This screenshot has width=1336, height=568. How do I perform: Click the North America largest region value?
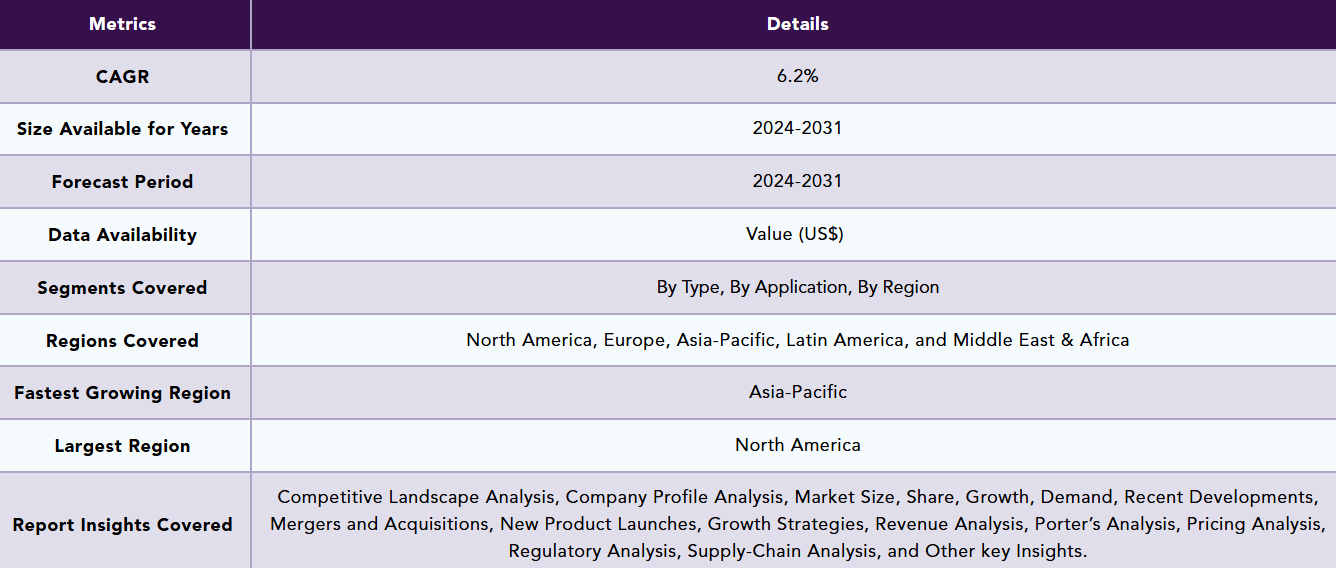(x=797, y=445)
